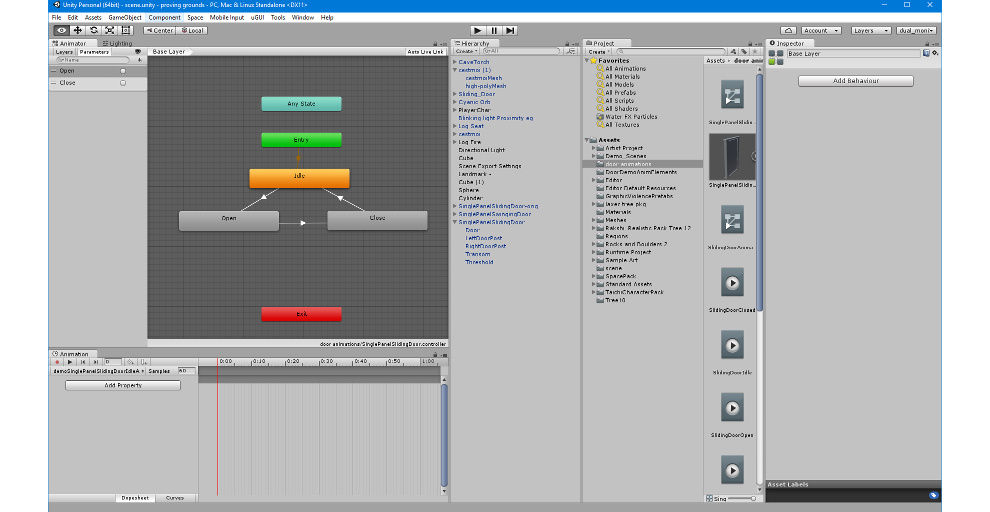Click the Add Behaviour button
Image resolution: width=990 pixels, height=512 pixels.
point(856,81)
